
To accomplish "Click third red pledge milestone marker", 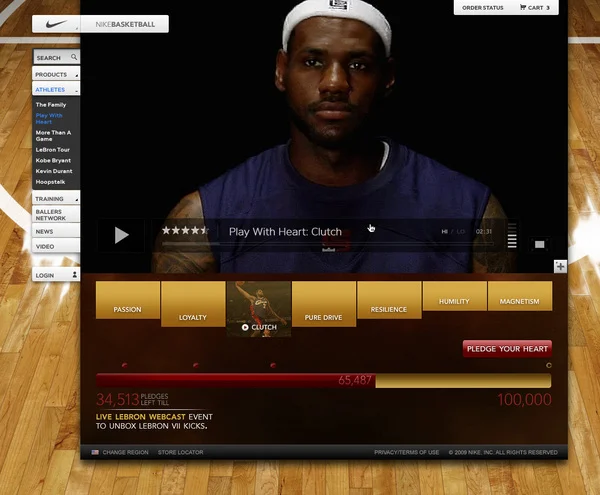I will pyautogui.click(x=273, y=365).
